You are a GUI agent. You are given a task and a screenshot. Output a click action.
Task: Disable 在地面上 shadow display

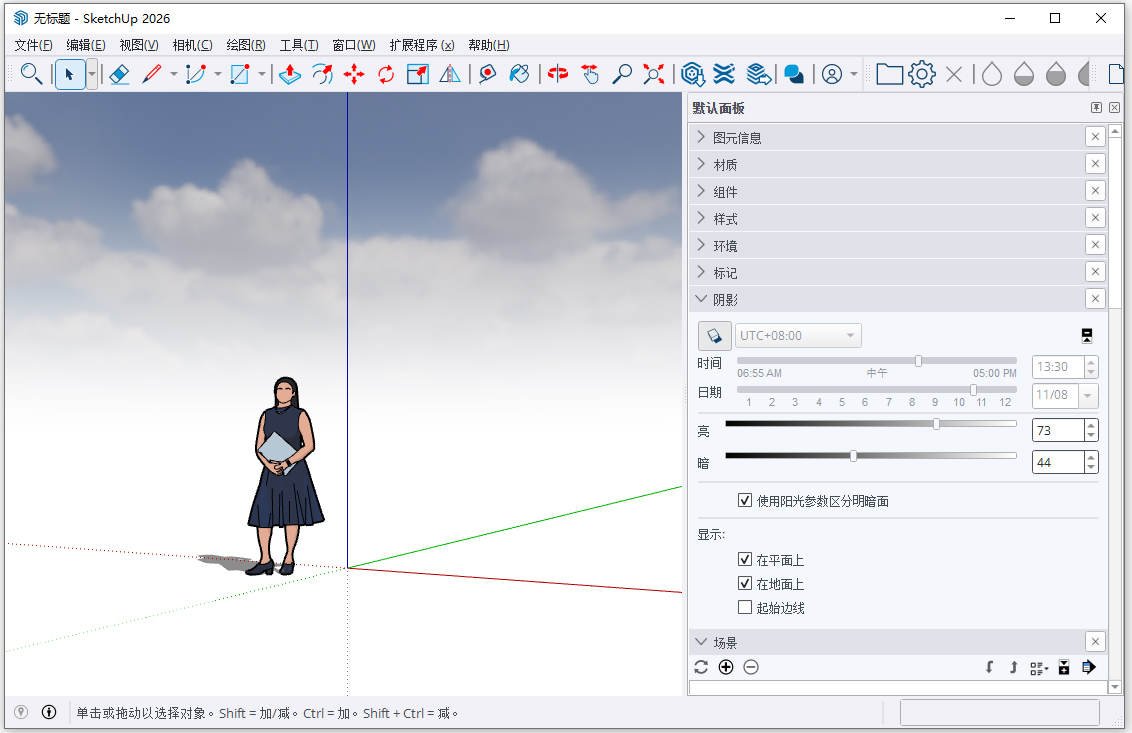click(745, 583)
